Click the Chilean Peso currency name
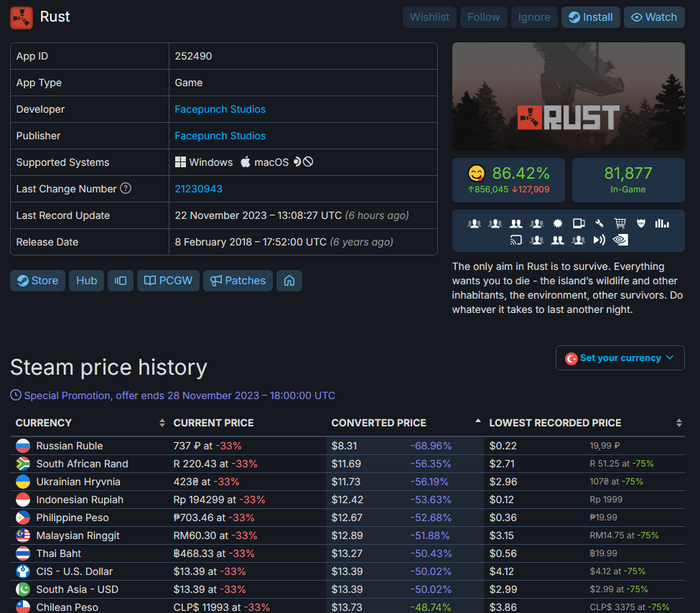 point(67,607)
